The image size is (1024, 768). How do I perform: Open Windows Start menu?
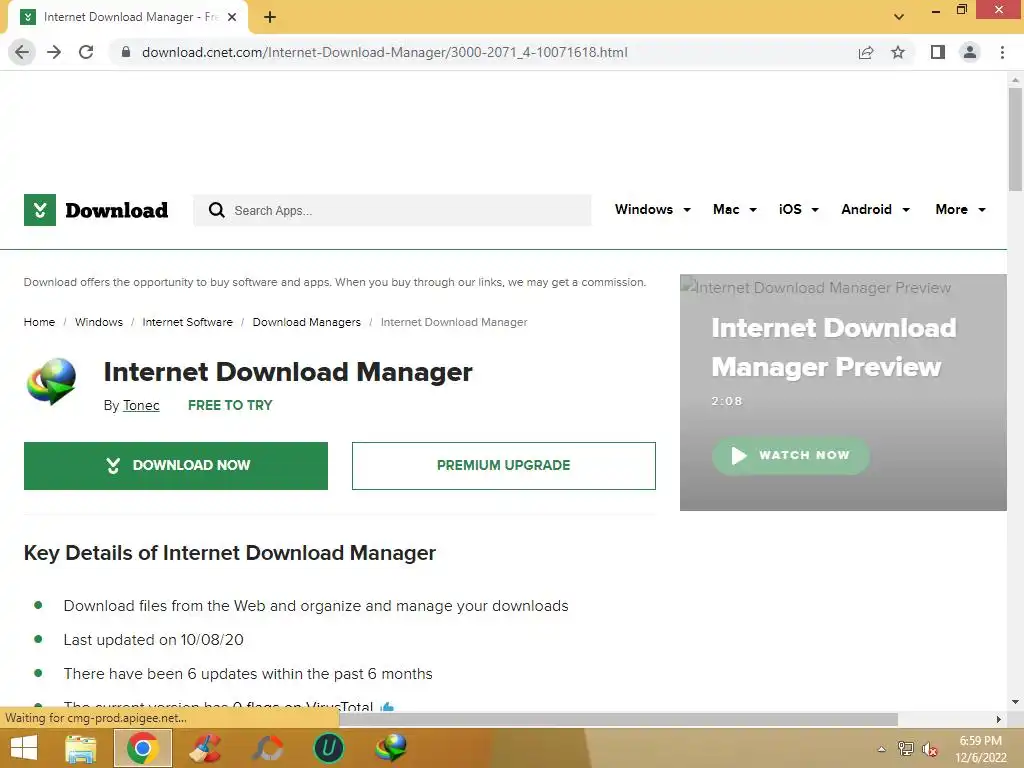[24, 748]
